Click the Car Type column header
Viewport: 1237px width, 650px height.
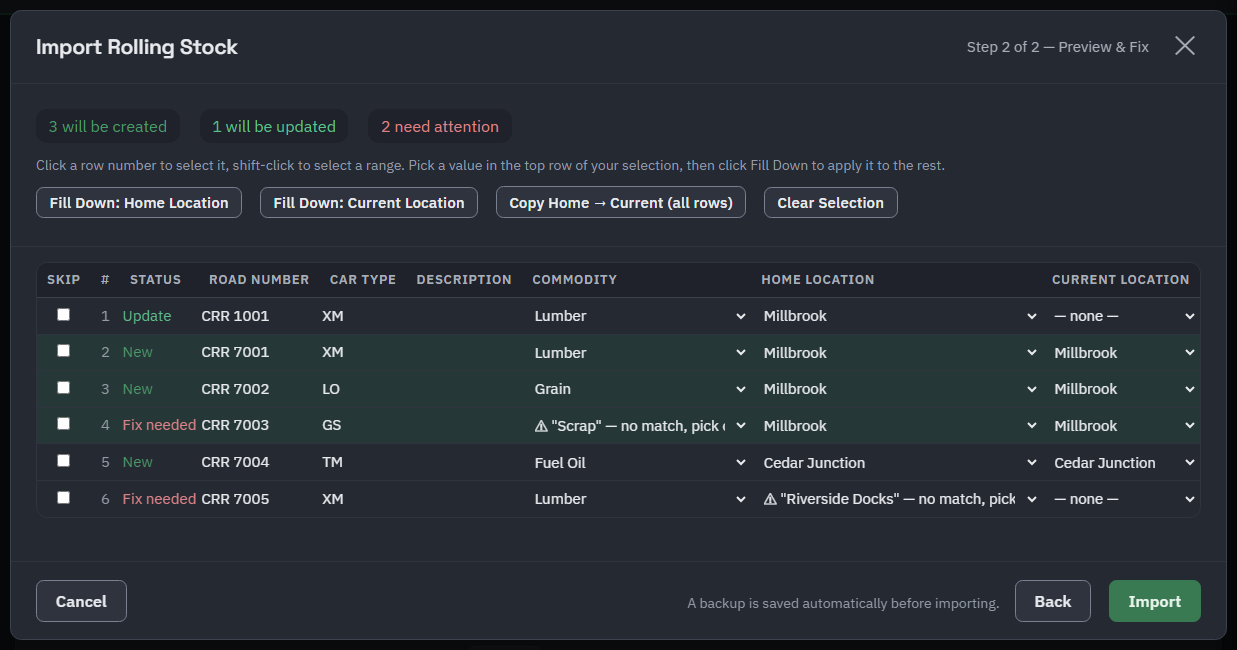pos(363,280)
